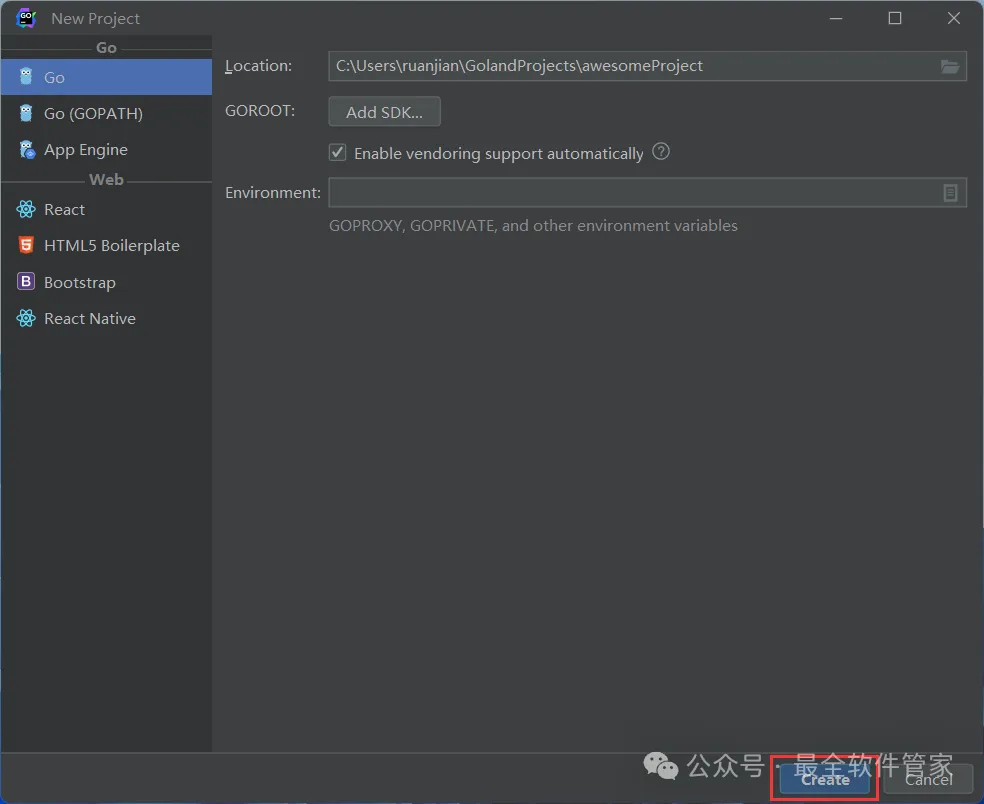
Task: Click the HTML5 shield icon
Action: (26, 245)
